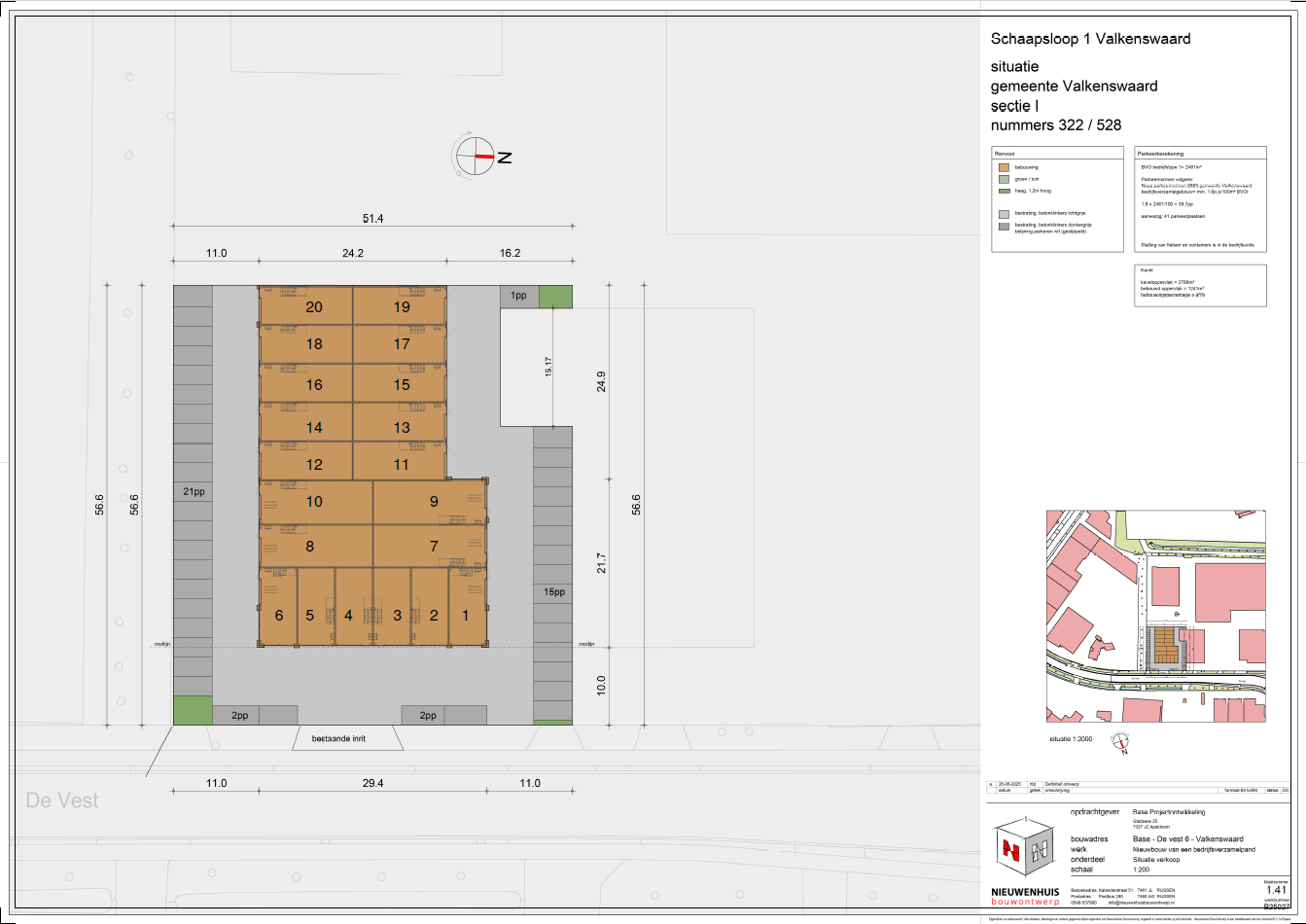The height and width of the screenshot is (924, 1306).
Task: Click unit number 12 on the plan
Action: click(313, 464)
